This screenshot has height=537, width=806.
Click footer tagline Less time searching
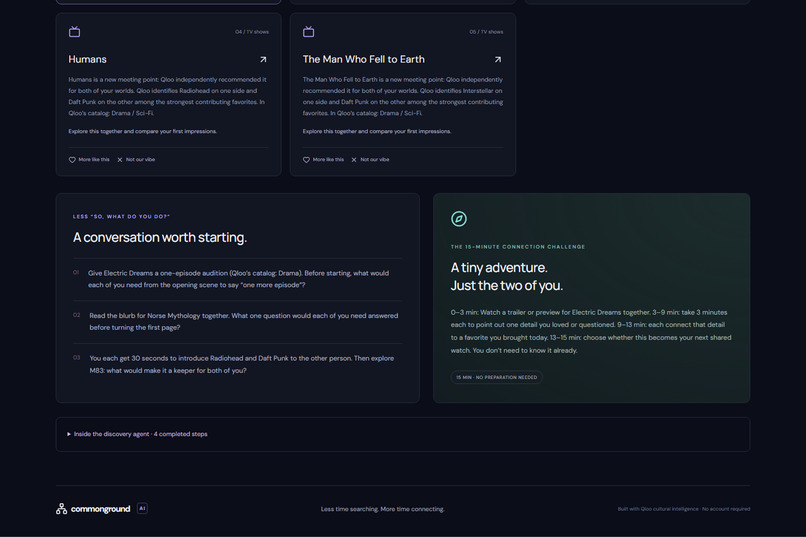382,509
